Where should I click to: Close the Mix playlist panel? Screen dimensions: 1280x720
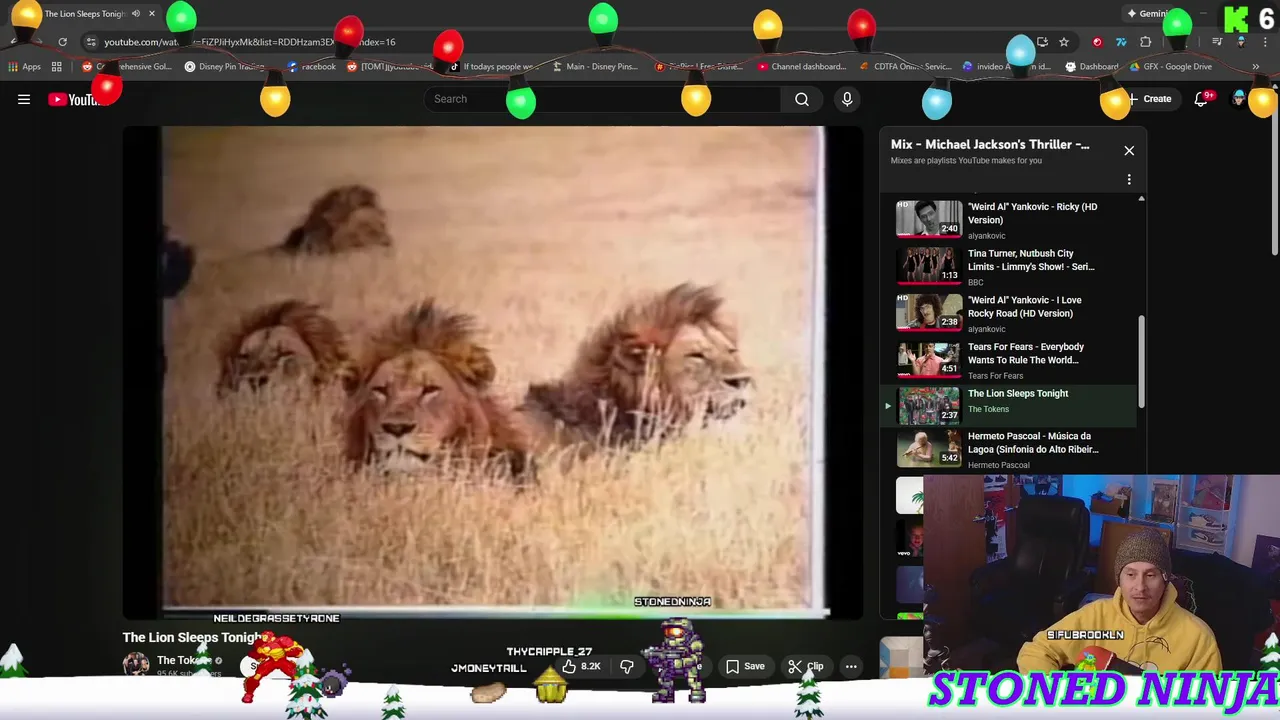point(1129,151)
